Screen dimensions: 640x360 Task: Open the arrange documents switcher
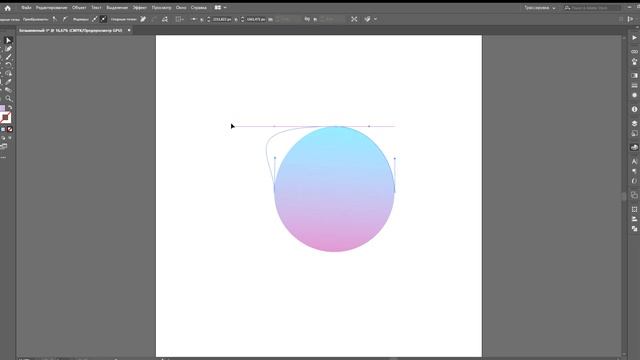pyautogui.click(x=220, y=8)
